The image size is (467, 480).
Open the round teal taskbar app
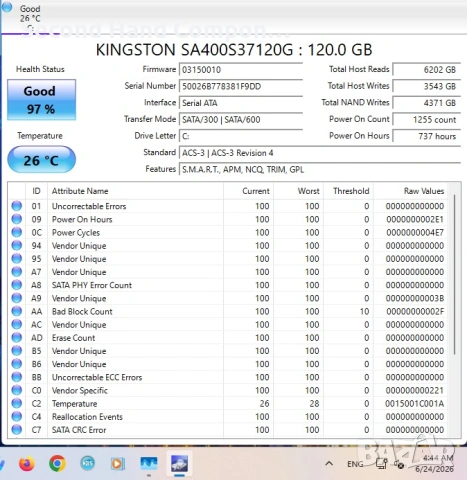pyautogui.click(x=88, y=463)
